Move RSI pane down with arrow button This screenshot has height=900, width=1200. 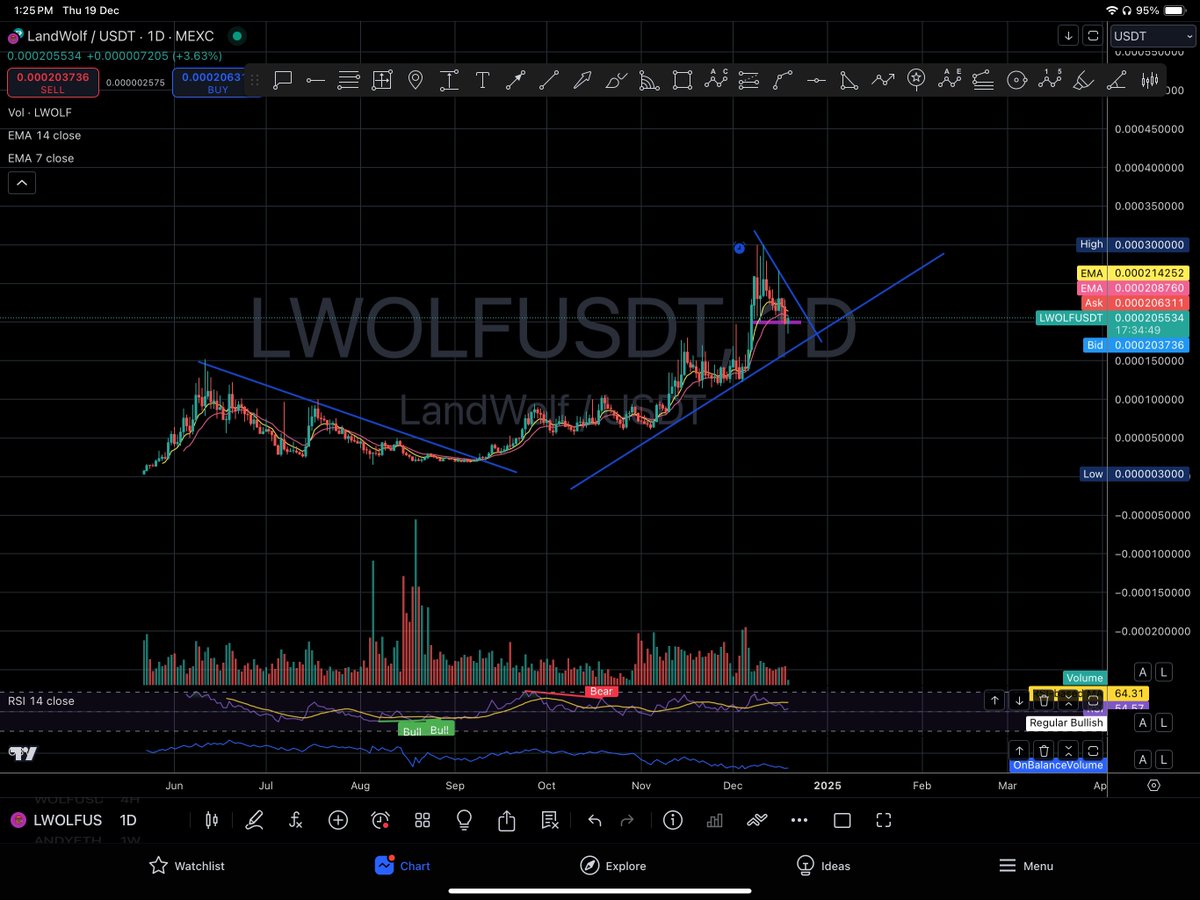(1019, 700)
